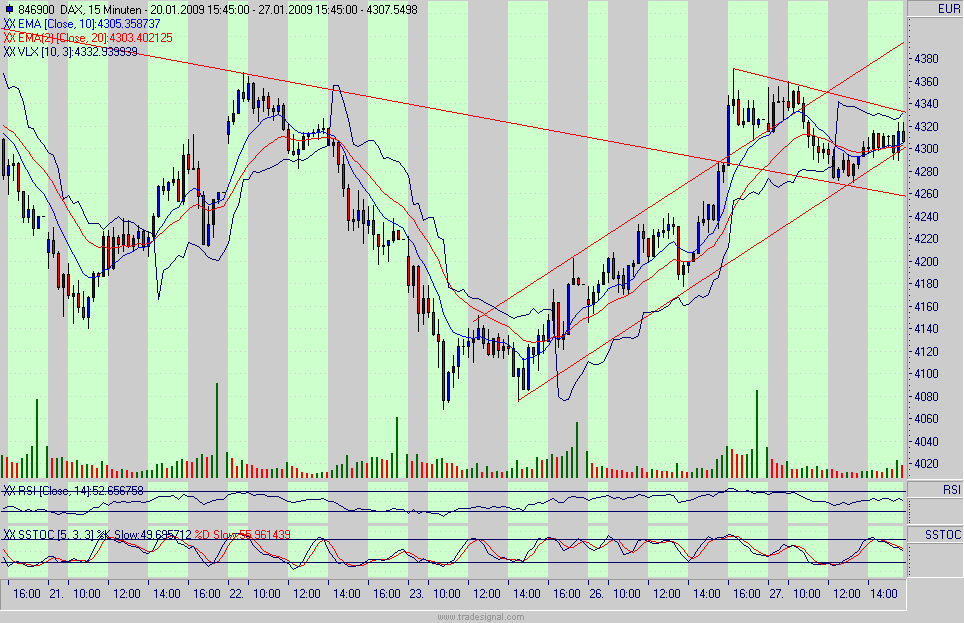Click the 4380 value on the price axis
964x623 pixels.
(x=925, y=59)
